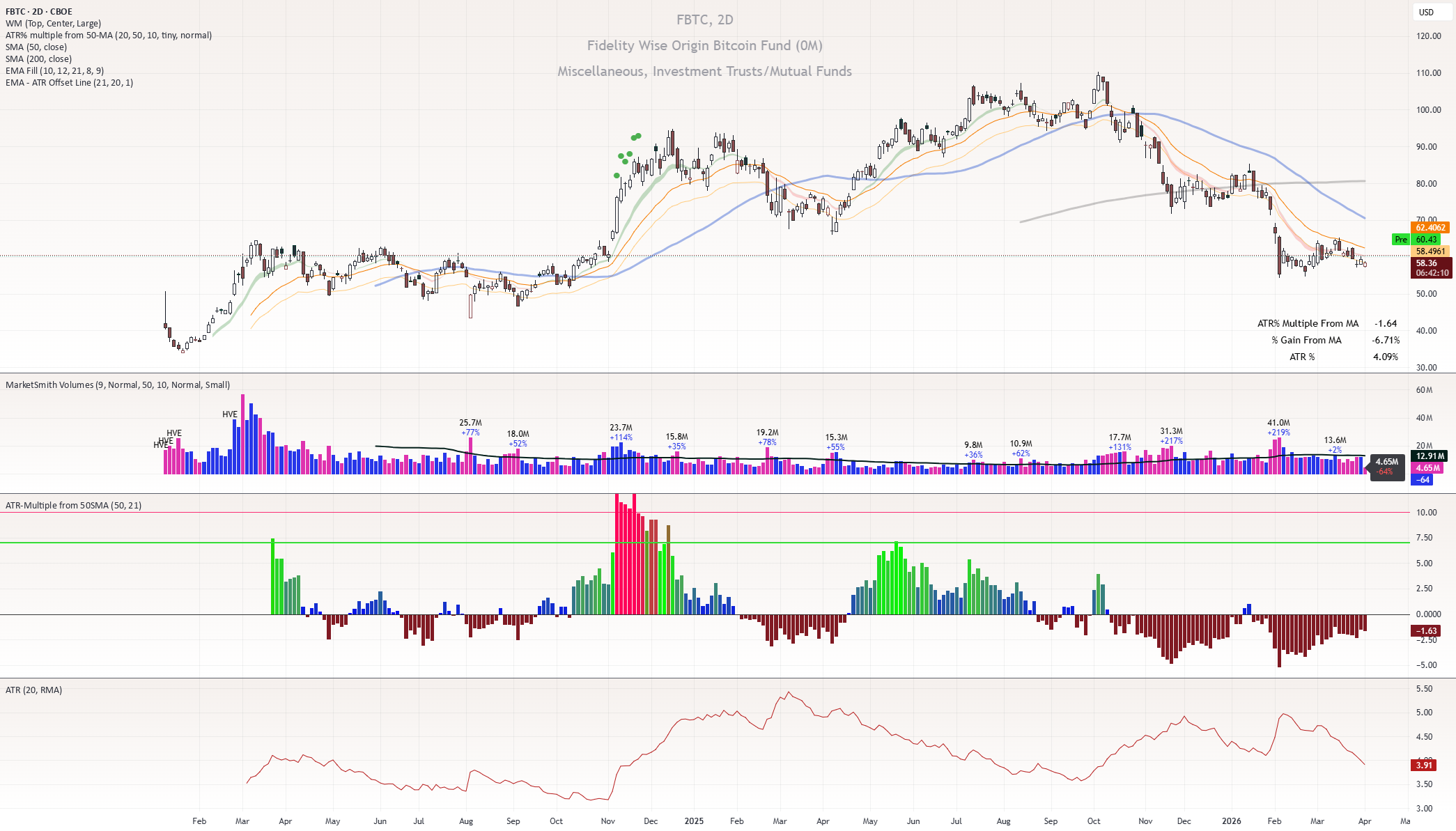1456x831 pixels.
Task: Click the +131% volume change label
Action: click(1120, 447)
